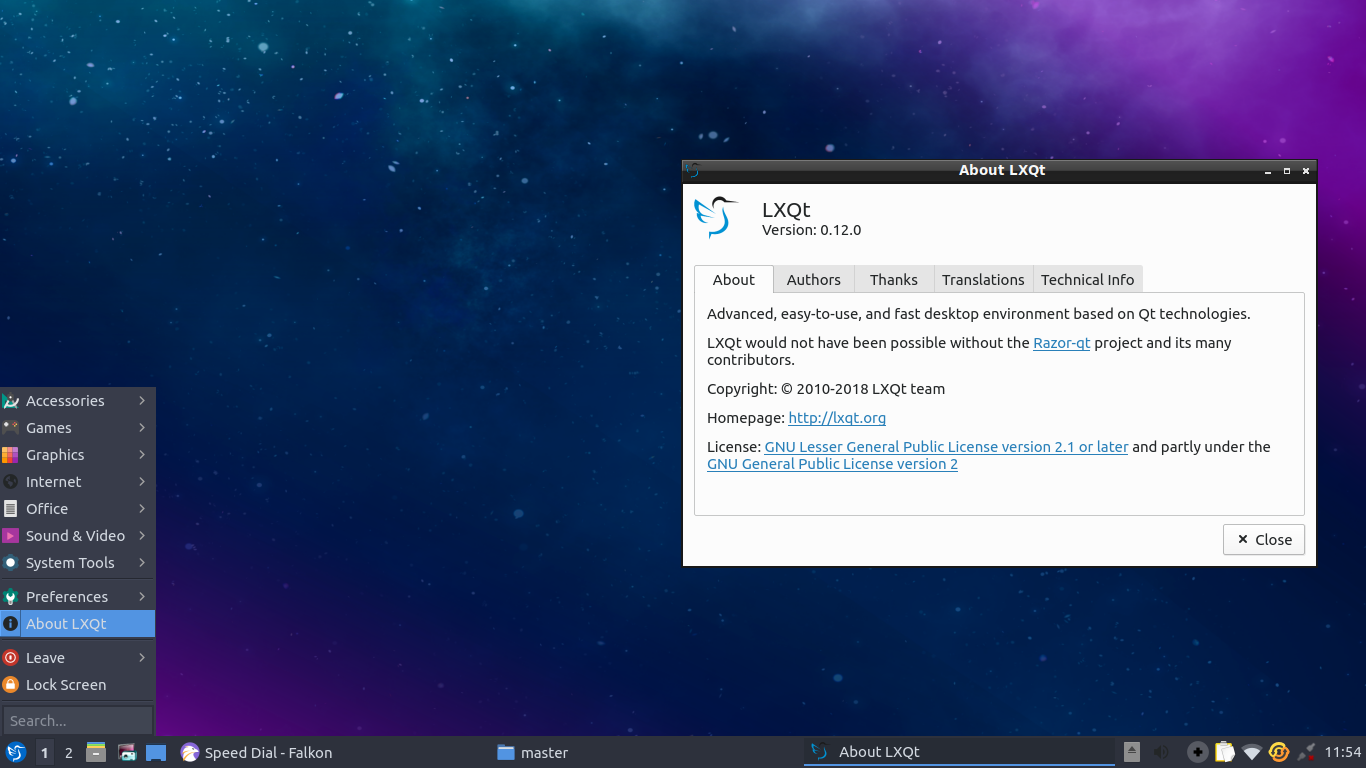1366x768 pixels.
Task: Select the About LXQt menu entry
Action: (78, 624)
